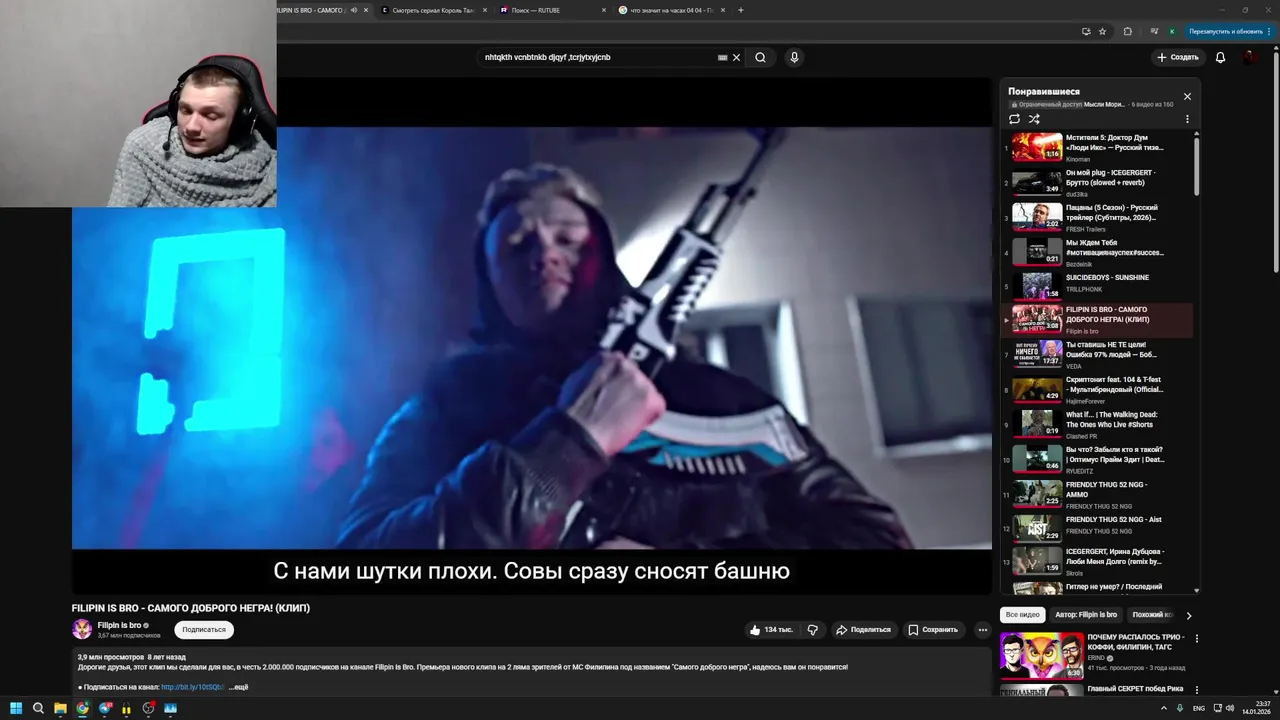1280x720 pixels.
Task: Open File Explorer from the taskbar
Action: pyautogui.click(x=60, y=708)
